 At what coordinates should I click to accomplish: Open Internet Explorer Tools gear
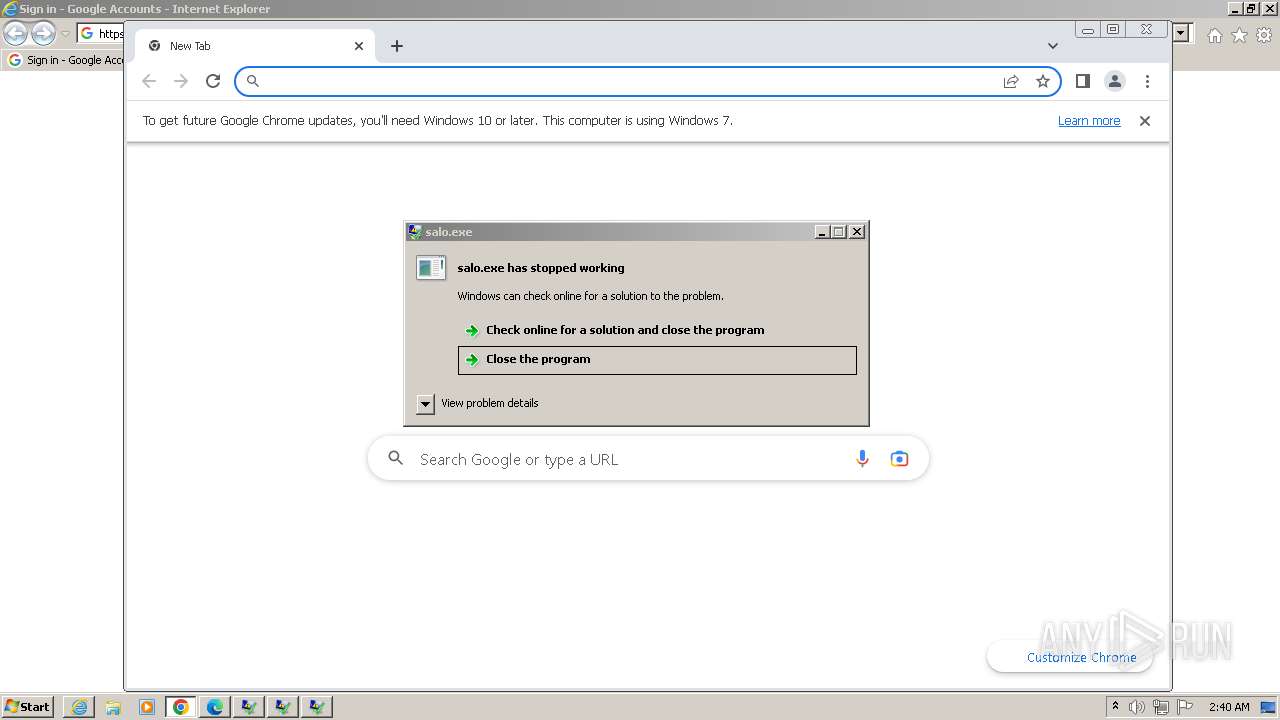coord(1264,35)
